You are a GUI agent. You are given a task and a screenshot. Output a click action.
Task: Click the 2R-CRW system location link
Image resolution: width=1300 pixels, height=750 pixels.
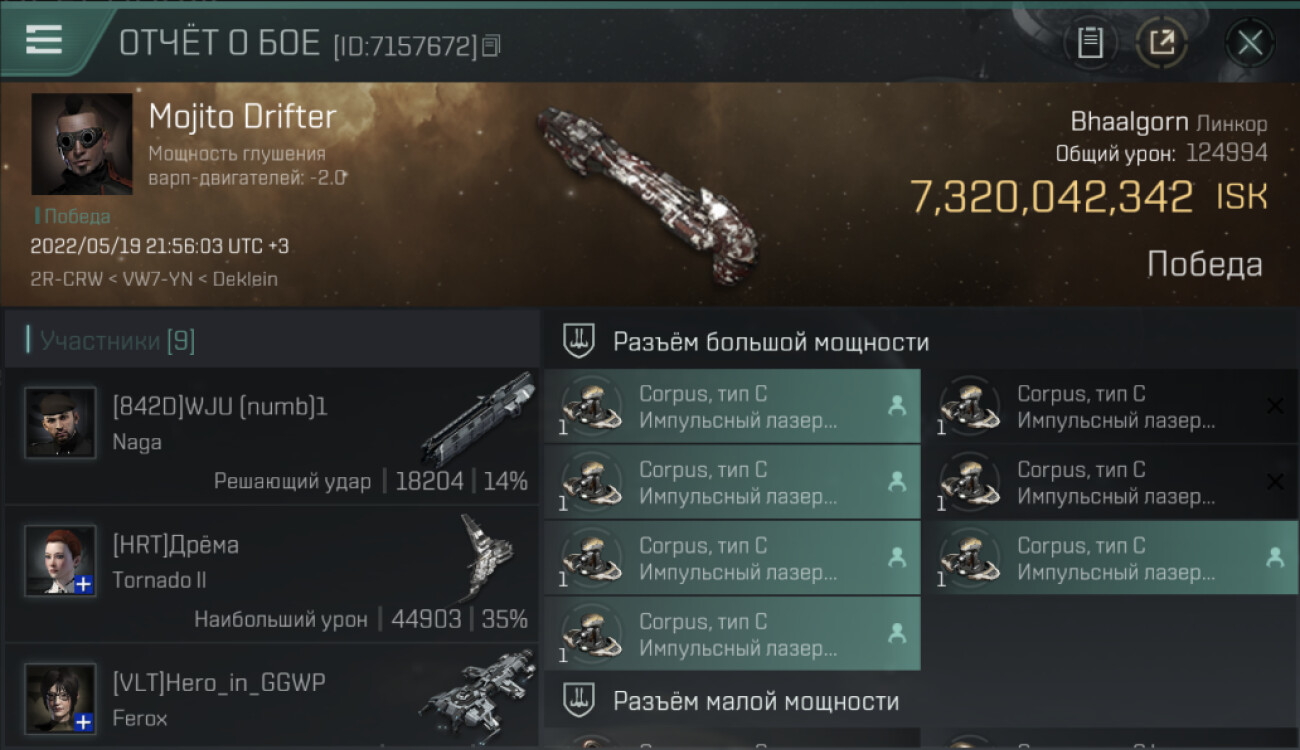click(x=67, y=279)
